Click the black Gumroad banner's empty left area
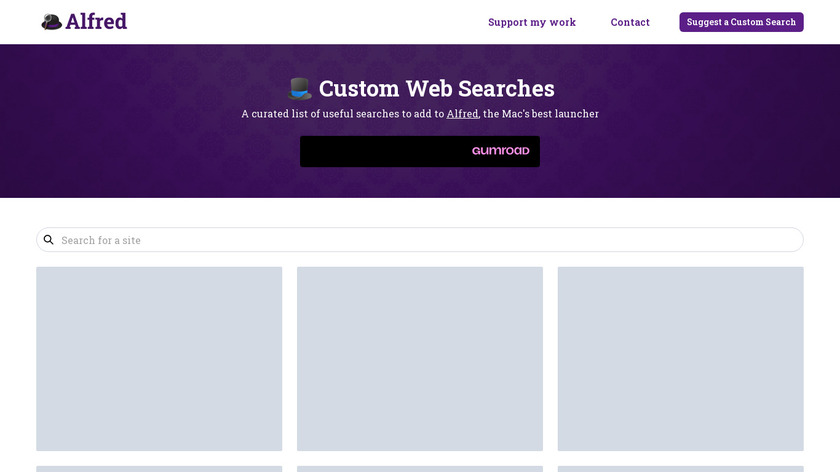This screenshot has height=472, width=840. pos(380,151)
